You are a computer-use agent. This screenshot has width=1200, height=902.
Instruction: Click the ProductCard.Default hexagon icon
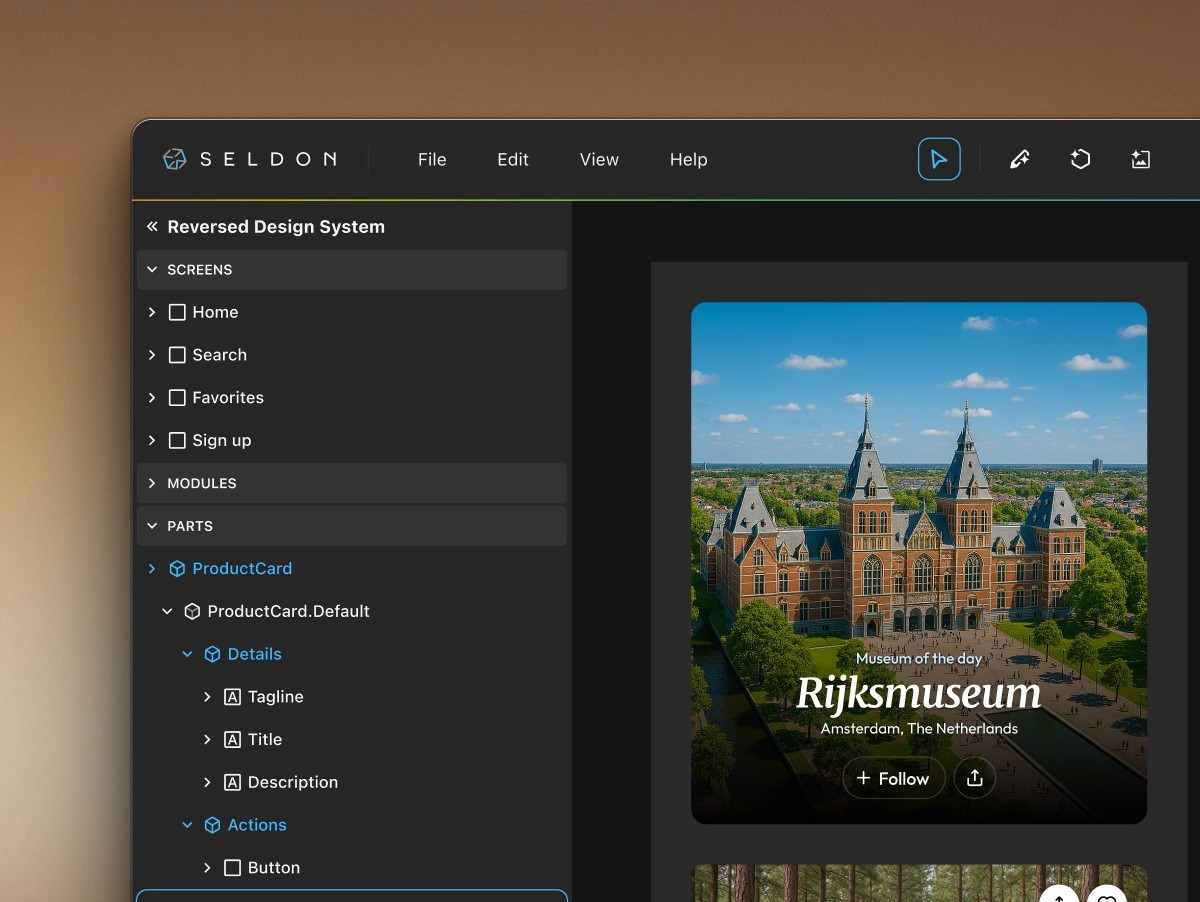(x=192, y=611)
